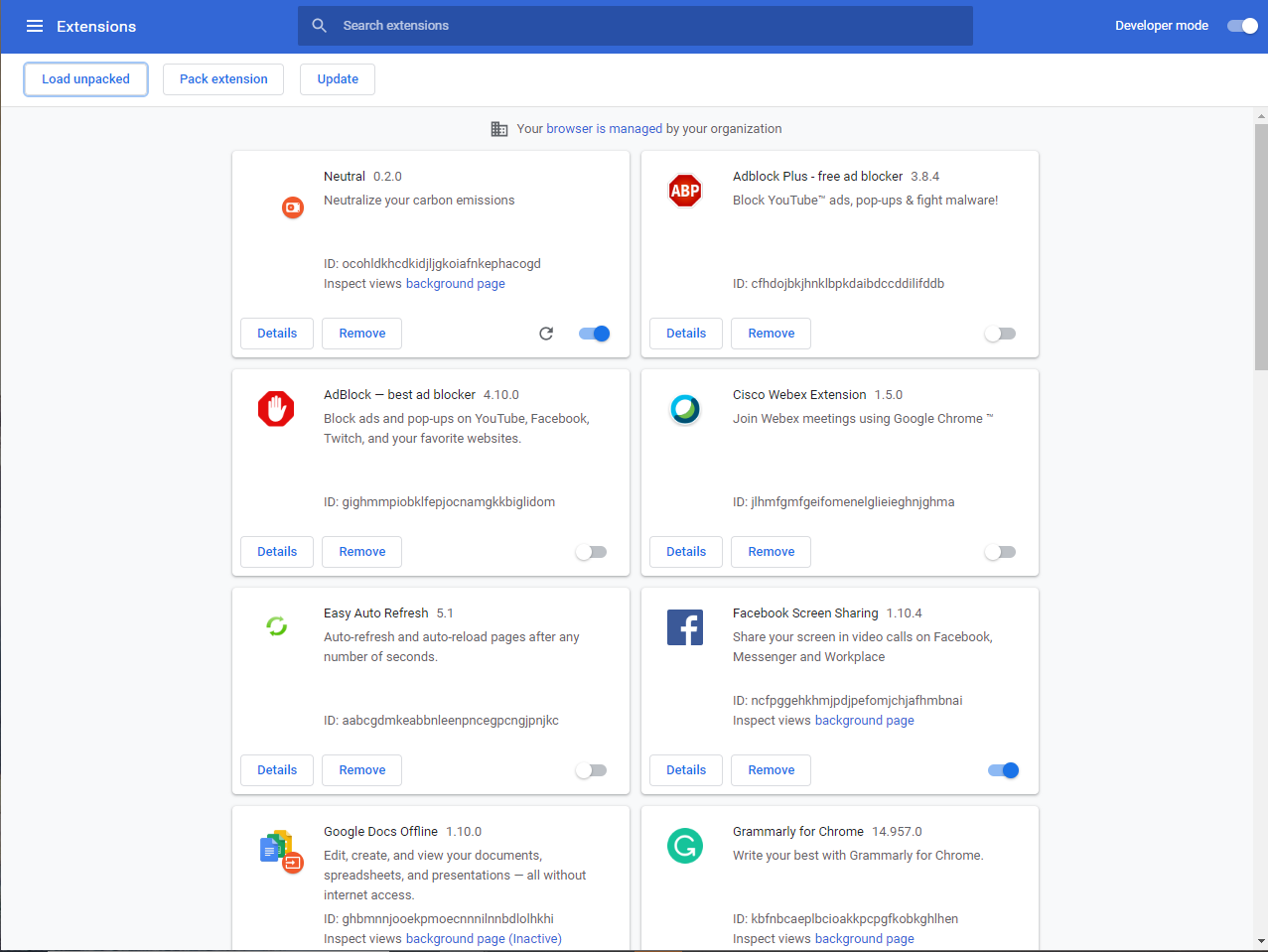Image resolution: width=1268 pixels, height=952 pixels.
Task: Click 'Neutralize your carbon emissions' description
Action: pos(419,201)
